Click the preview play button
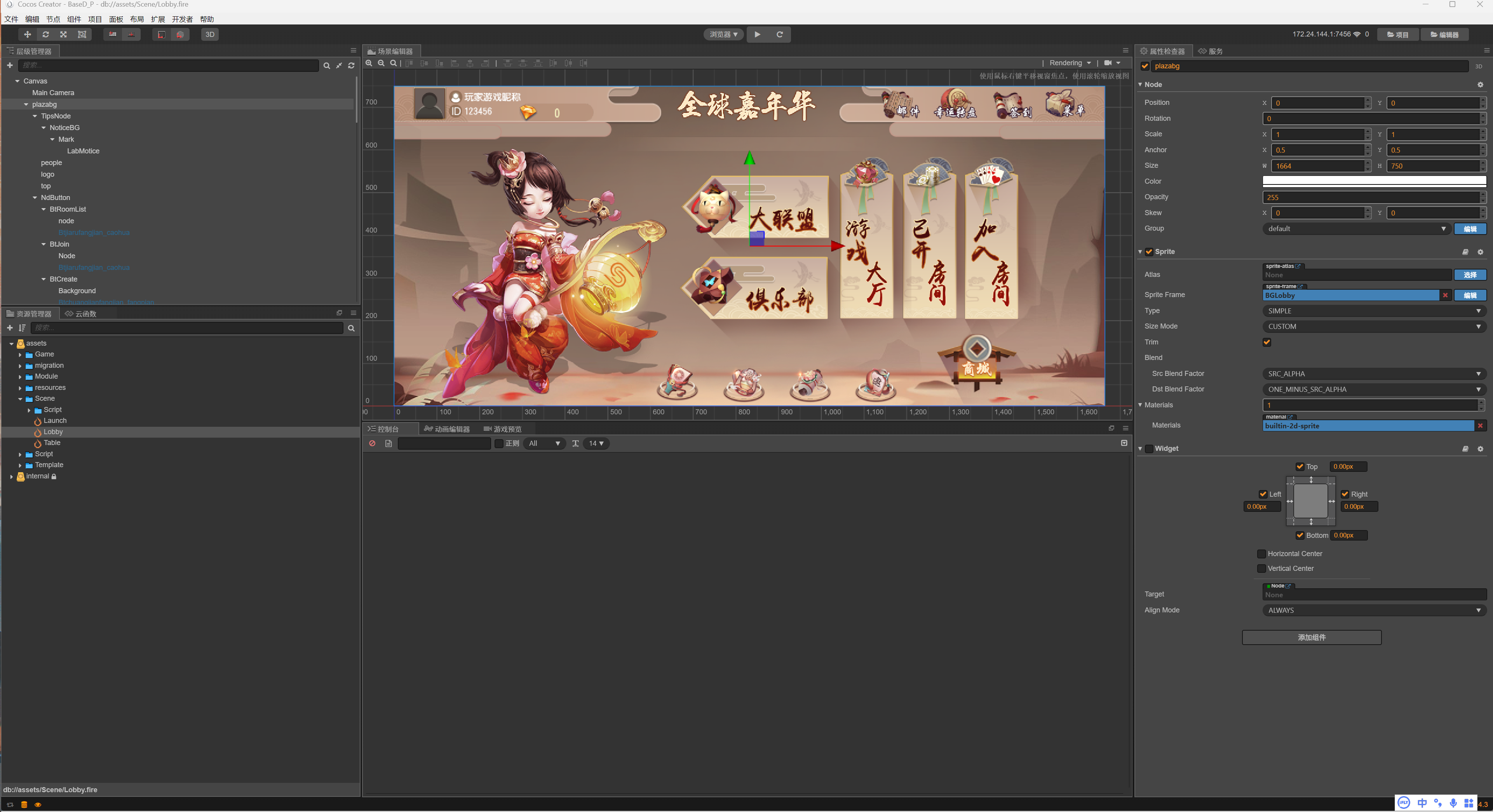 point(757,35)
